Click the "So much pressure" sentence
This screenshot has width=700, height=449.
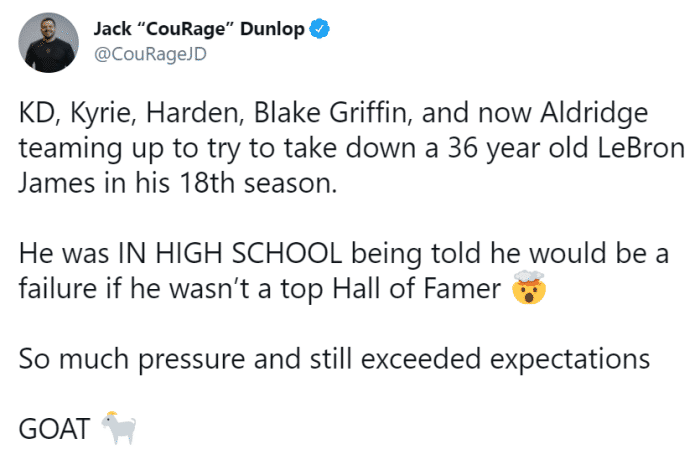[x=114, y=361]
